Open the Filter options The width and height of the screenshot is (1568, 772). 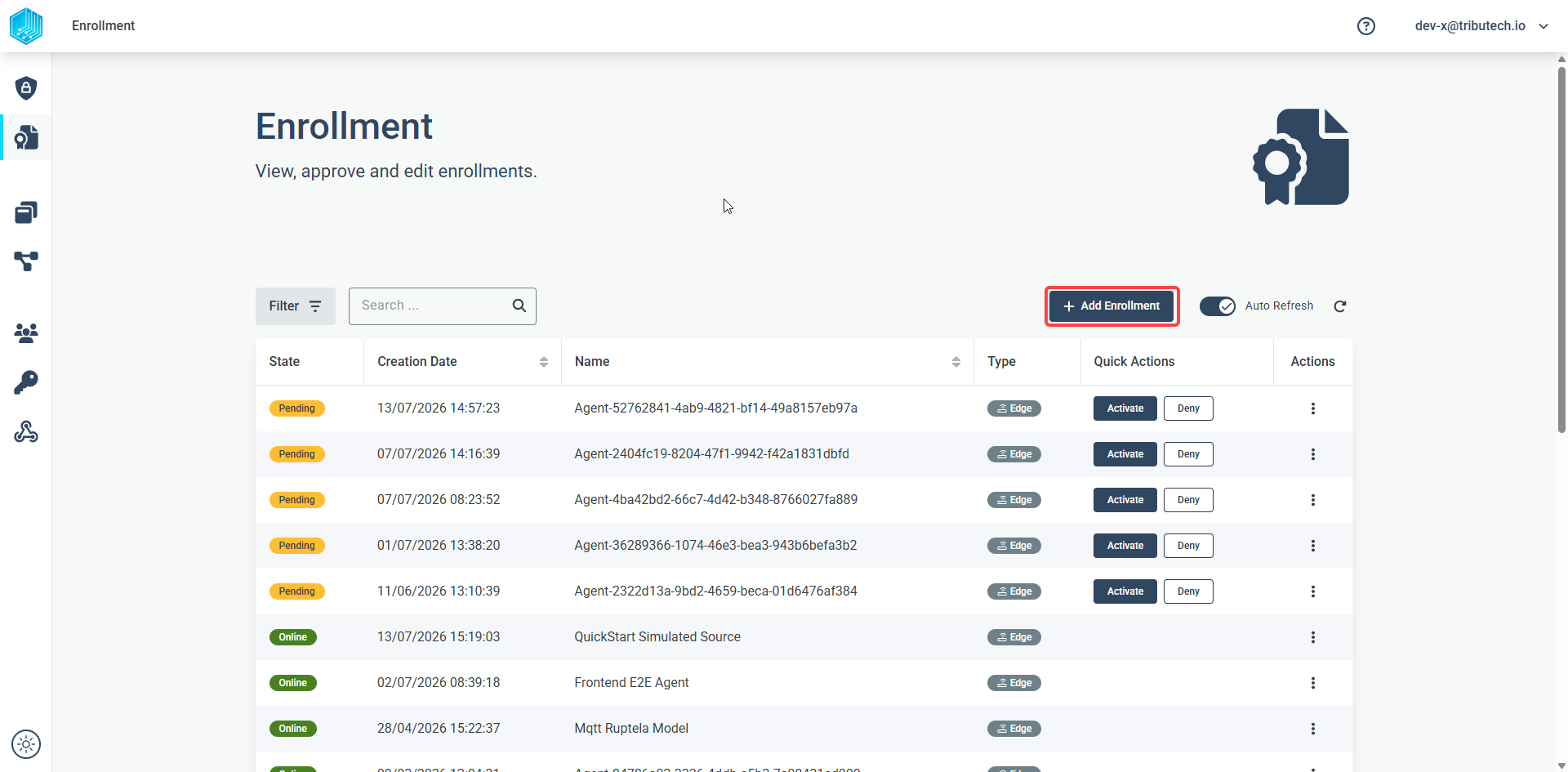pos(296,306)
